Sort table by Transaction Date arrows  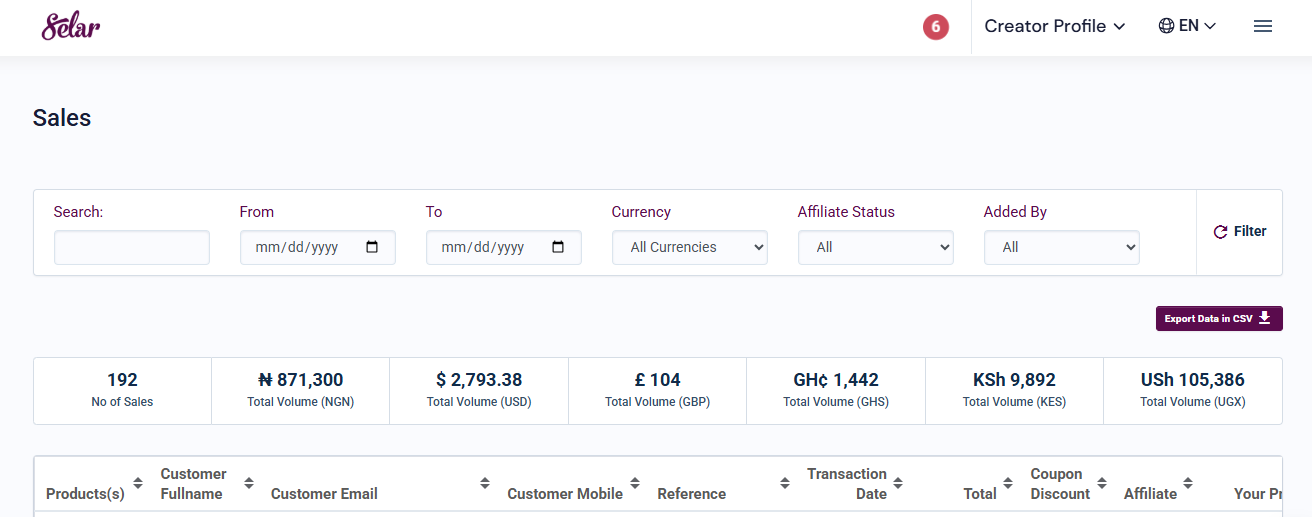pos(898,484)
